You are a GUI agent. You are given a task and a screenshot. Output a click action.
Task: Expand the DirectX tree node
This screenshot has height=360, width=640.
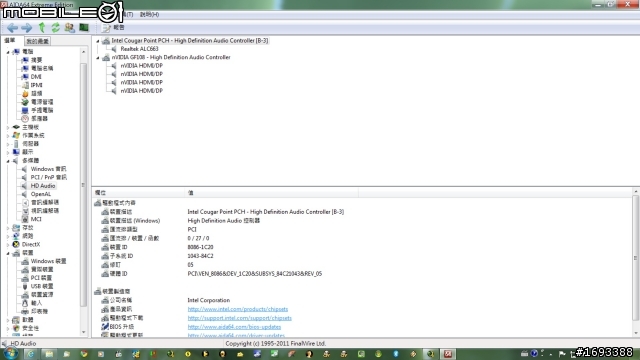point(8,244)
